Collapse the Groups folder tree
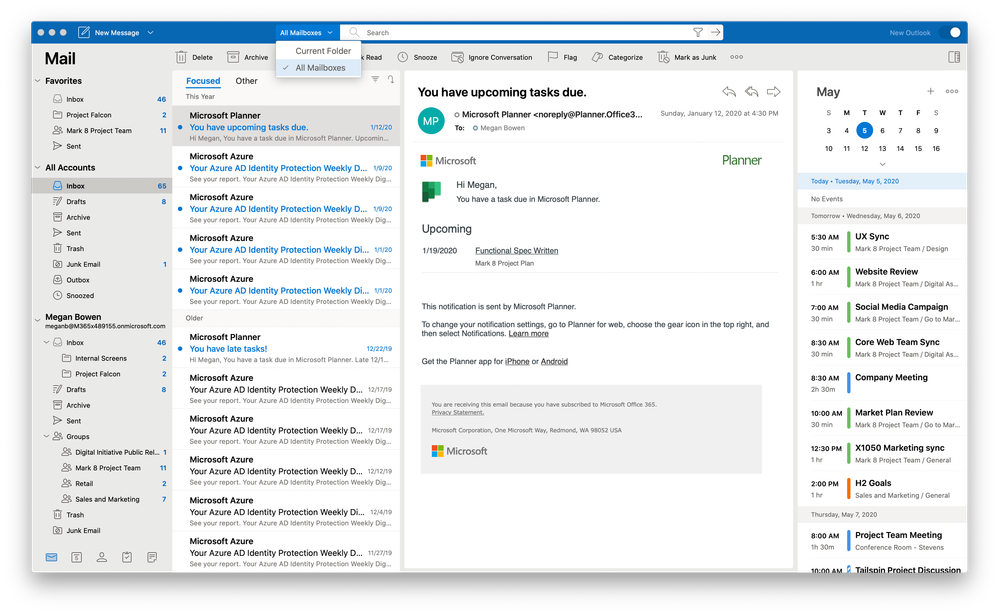 pos(47,436)
